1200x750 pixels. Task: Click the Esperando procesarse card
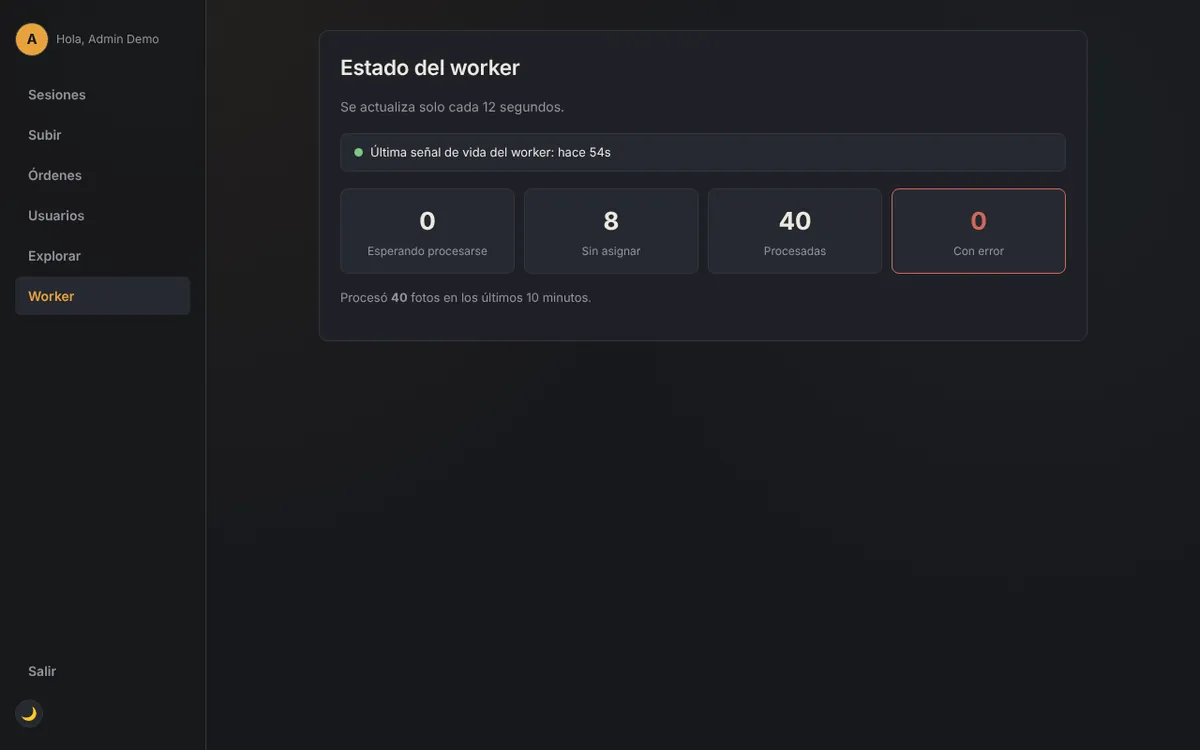pos(427,231)
